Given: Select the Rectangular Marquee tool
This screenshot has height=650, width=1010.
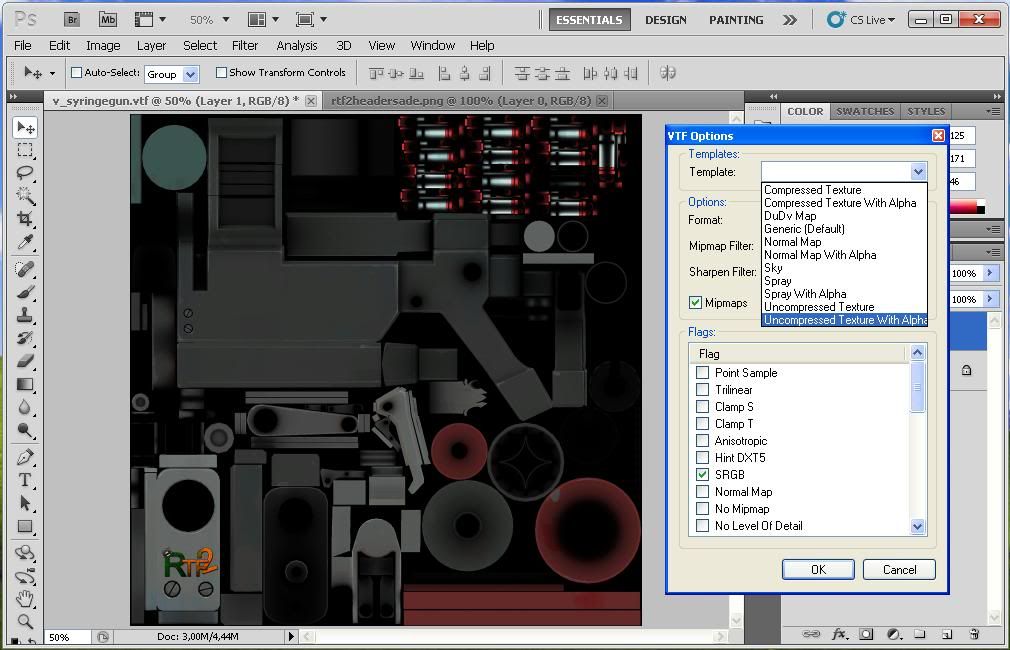Looking at the screenshot, I should pos(25,150).
